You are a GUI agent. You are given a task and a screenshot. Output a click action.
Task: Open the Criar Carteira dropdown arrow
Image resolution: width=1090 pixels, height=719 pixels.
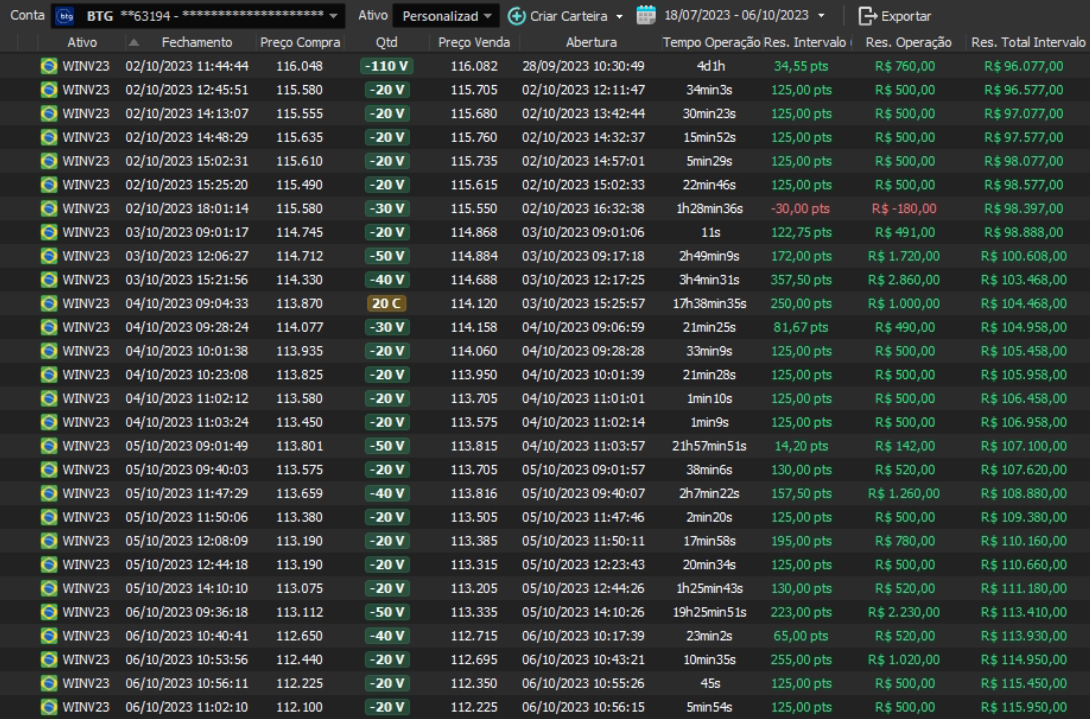(619, 16)
